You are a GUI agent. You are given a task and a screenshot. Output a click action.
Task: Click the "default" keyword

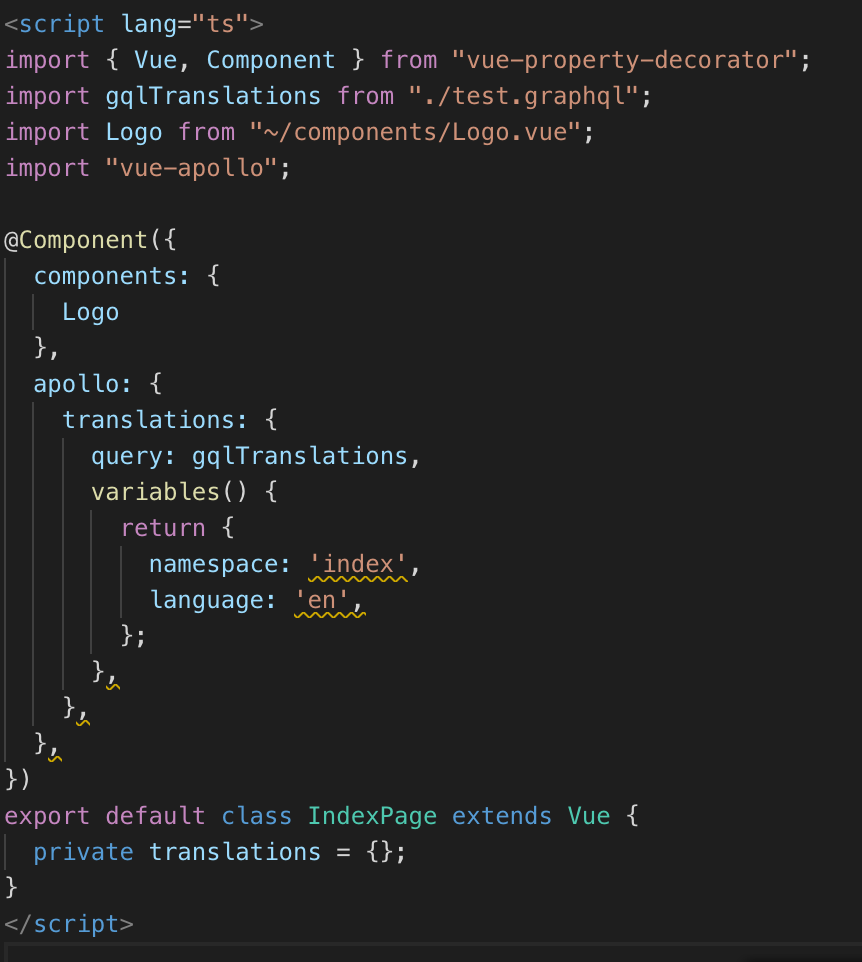pos(155,816)
